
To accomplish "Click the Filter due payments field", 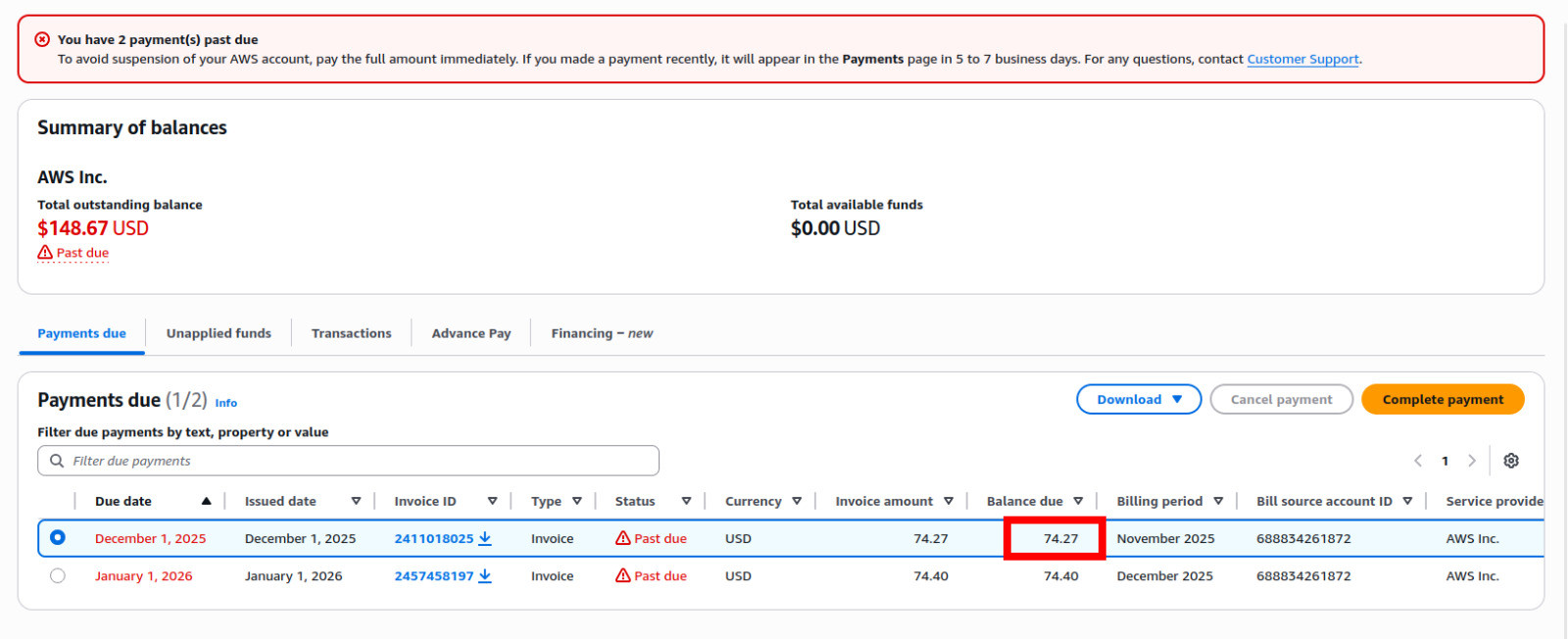I will click(363, 461).
